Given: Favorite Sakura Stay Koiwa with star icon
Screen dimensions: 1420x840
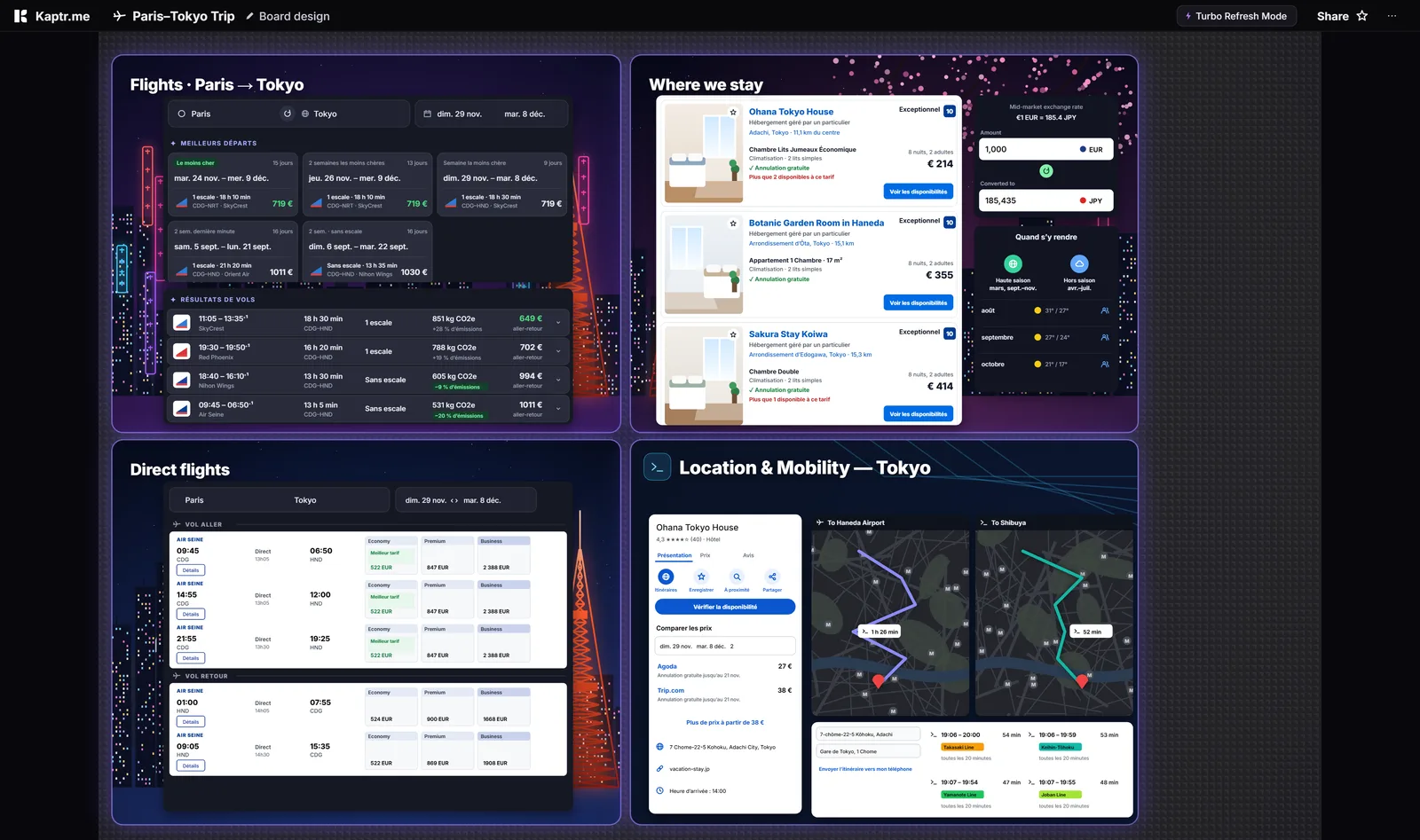Looking at the screenshot, I should [x=733, y=334].
